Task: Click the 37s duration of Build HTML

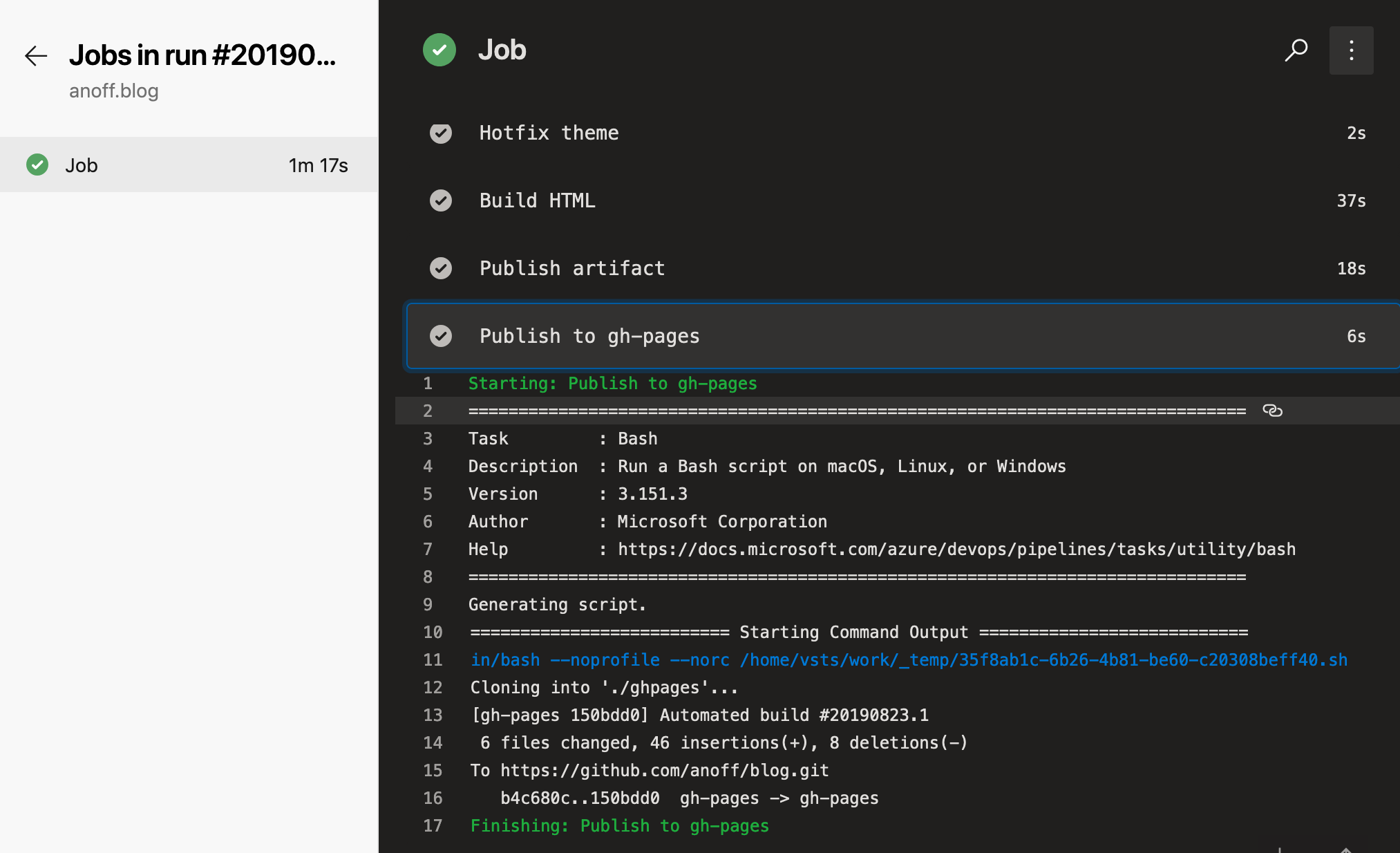Action: (1351, 200)
